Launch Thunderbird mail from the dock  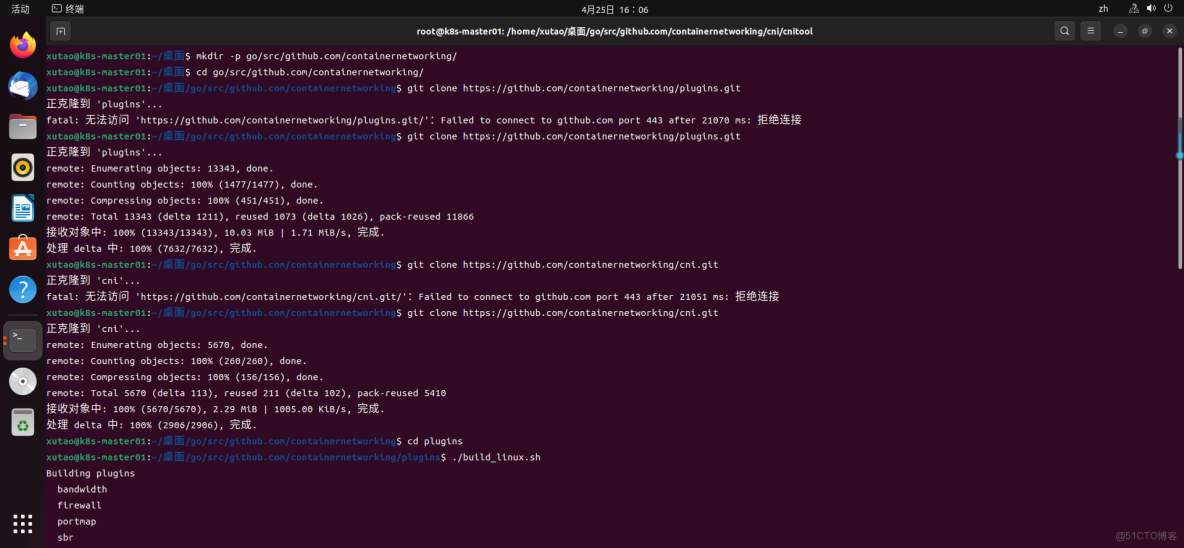pyautogui.click(x=23, y=85)
